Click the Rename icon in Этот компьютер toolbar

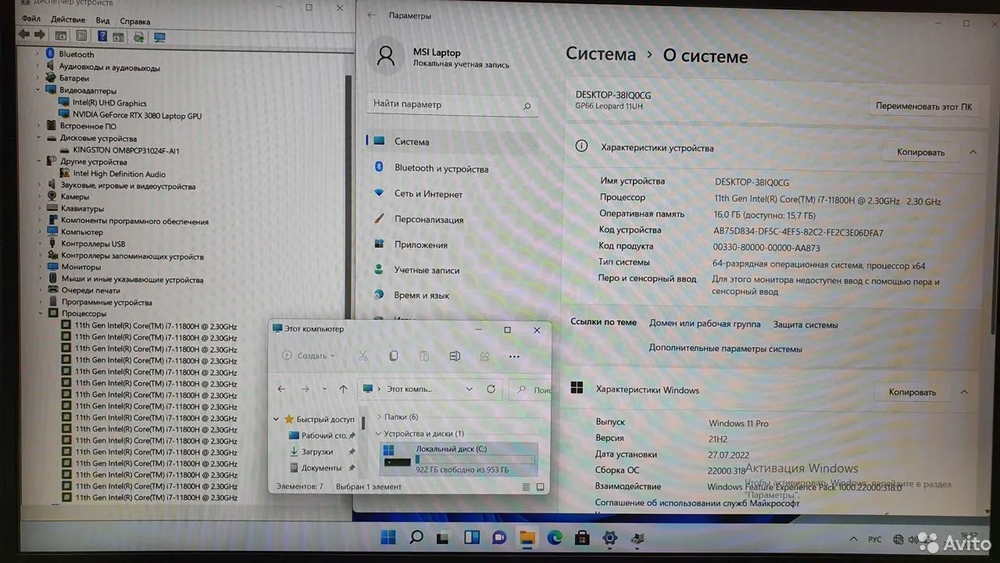point(455,356)
